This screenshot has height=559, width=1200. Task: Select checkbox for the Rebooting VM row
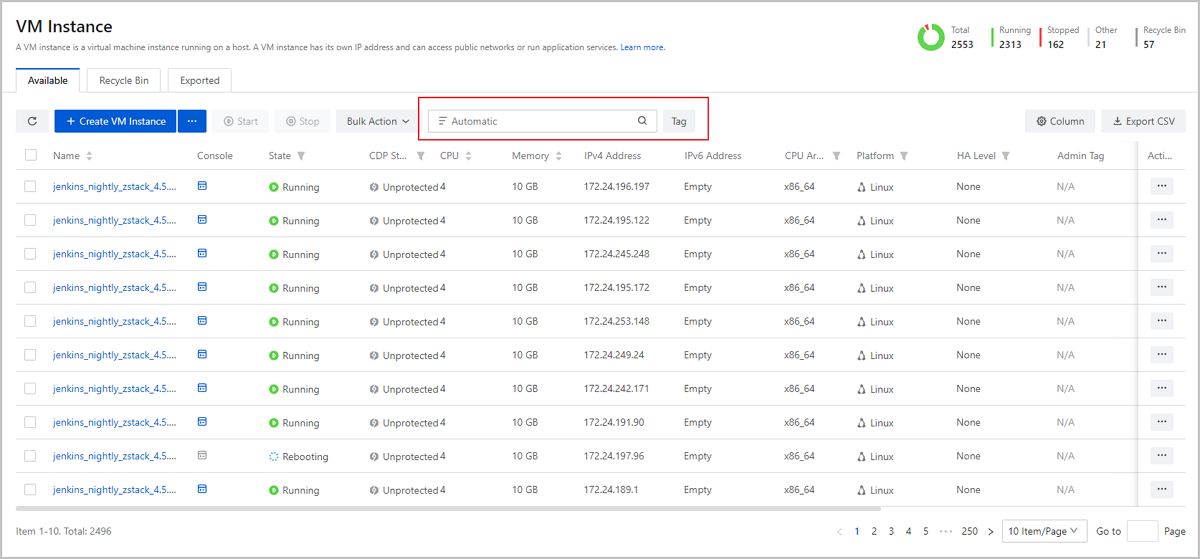coord(31,456)
